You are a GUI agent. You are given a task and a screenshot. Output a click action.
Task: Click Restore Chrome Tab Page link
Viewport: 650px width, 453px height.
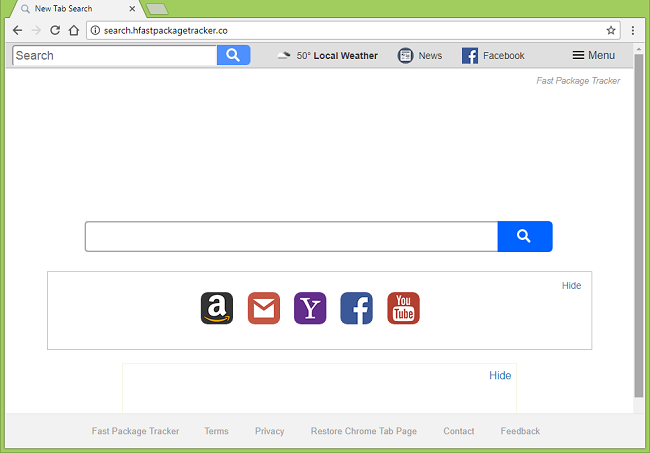point(363,431)
